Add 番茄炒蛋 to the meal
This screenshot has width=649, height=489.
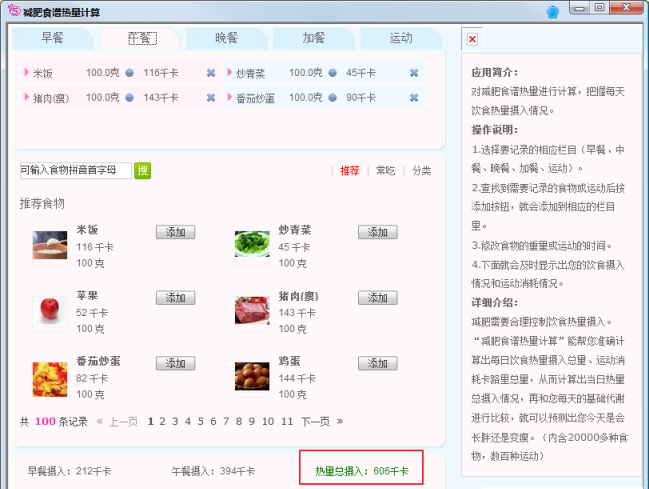click(x=175, y=364)
